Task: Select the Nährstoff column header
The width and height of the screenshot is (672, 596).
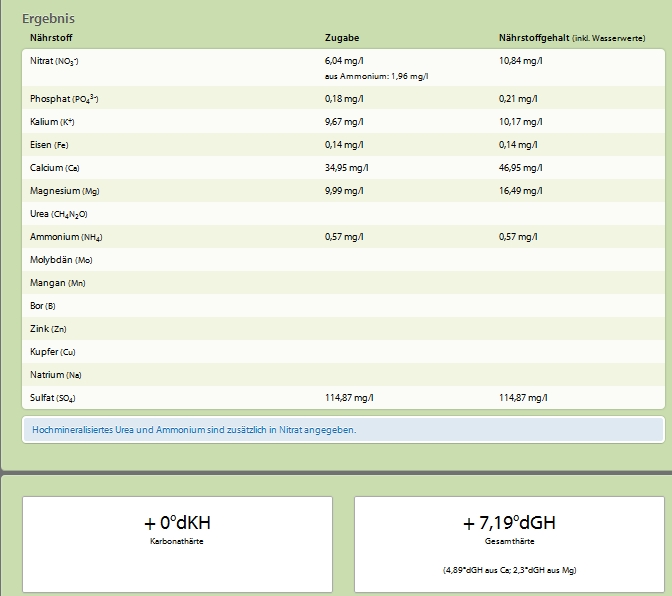Action: tap(51, 38)
